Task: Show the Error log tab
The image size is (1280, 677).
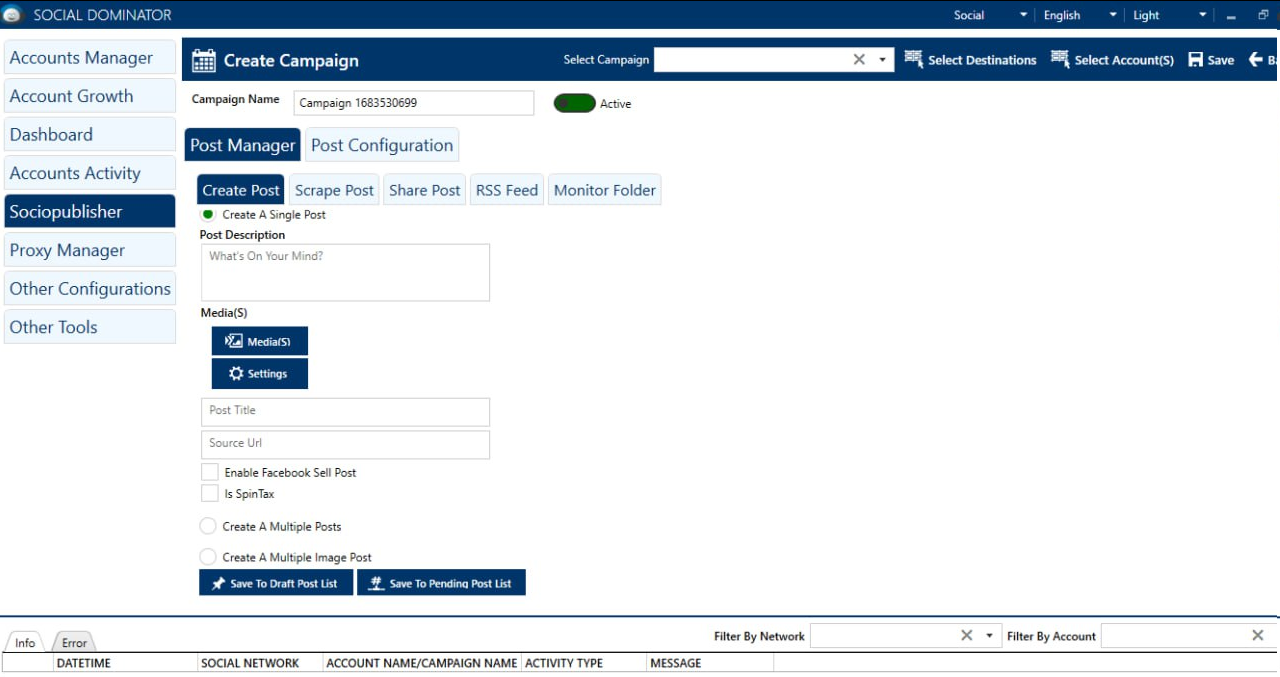Action: [x=74, y=642]
